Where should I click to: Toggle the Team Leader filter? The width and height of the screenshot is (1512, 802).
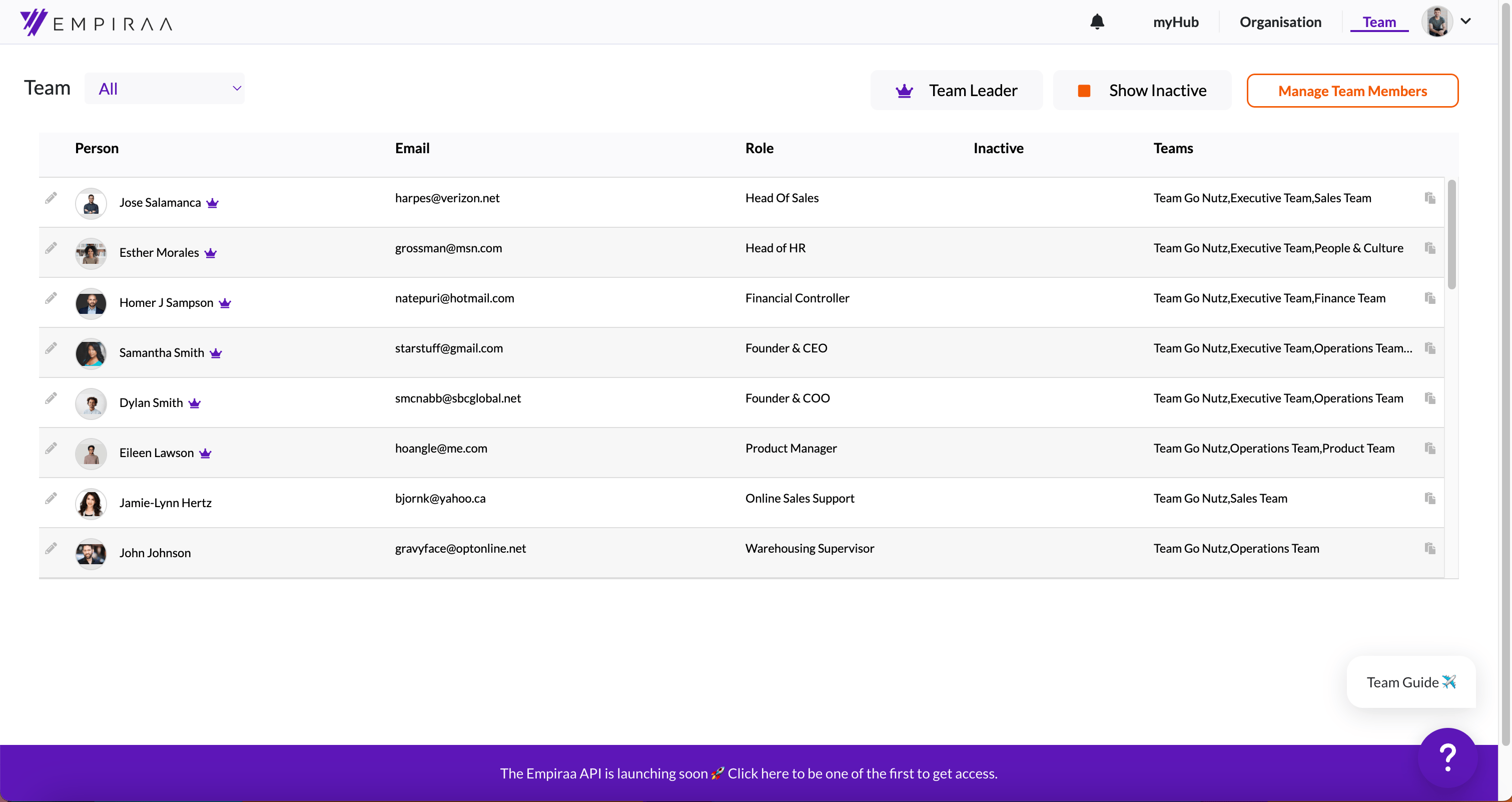(x=957, y=91)
